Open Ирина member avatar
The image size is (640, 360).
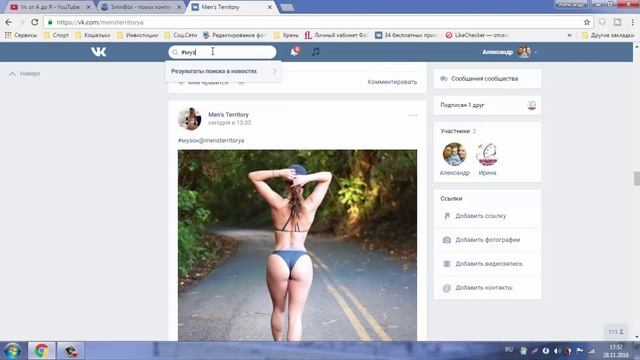coord(487,154)
